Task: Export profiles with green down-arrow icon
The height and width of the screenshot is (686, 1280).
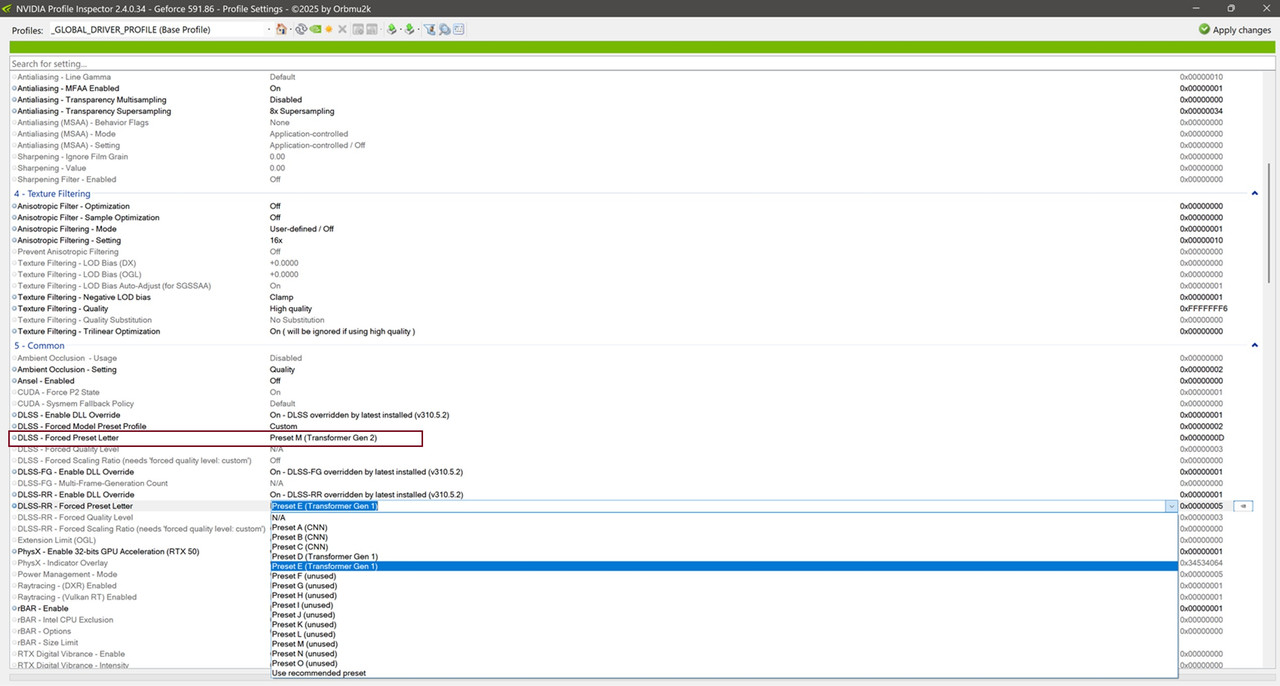Action: click(391, 29)
